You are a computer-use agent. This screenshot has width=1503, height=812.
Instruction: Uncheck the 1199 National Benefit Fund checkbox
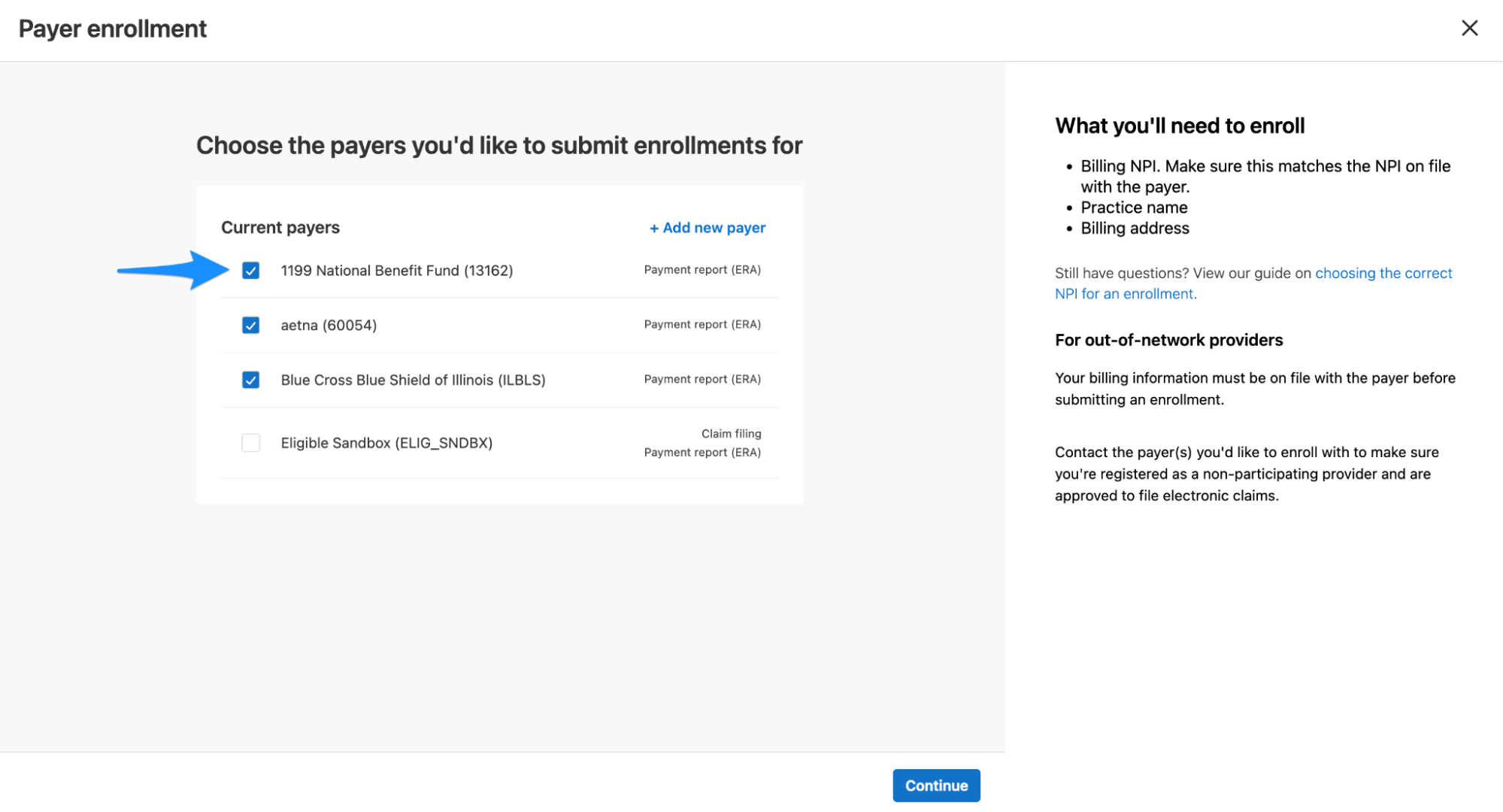(250, 271)
